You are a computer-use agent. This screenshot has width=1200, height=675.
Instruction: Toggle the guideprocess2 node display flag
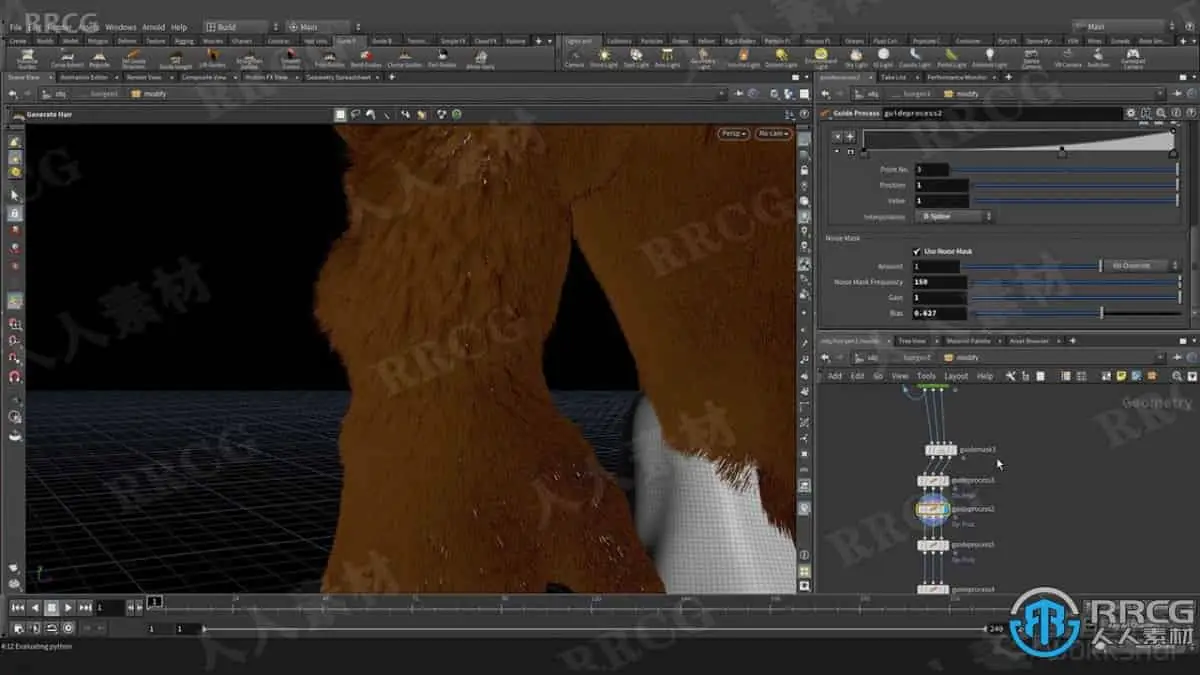[944, 509]
